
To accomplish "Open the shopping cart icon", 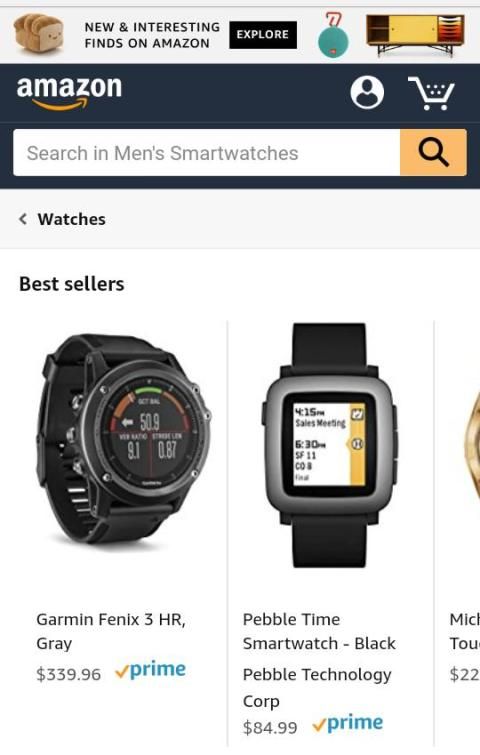I will tap(431, 93).
